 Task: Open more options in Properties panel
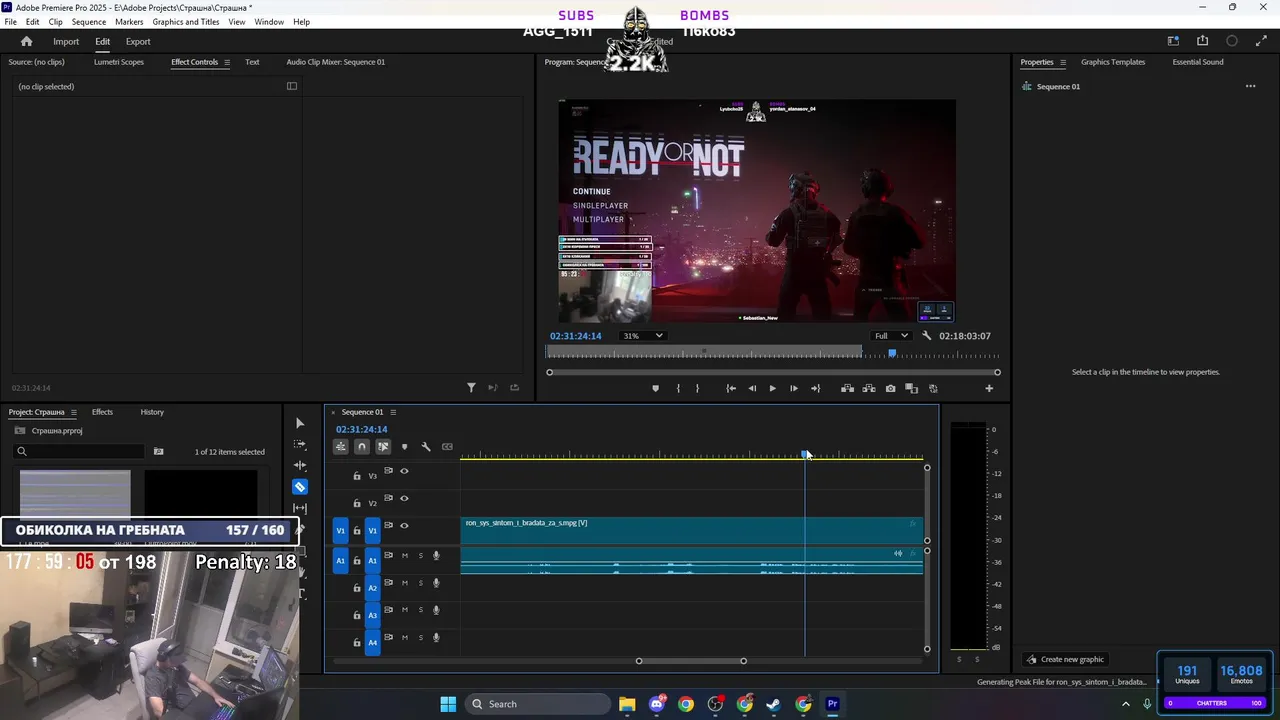[x=1250, y=86]
